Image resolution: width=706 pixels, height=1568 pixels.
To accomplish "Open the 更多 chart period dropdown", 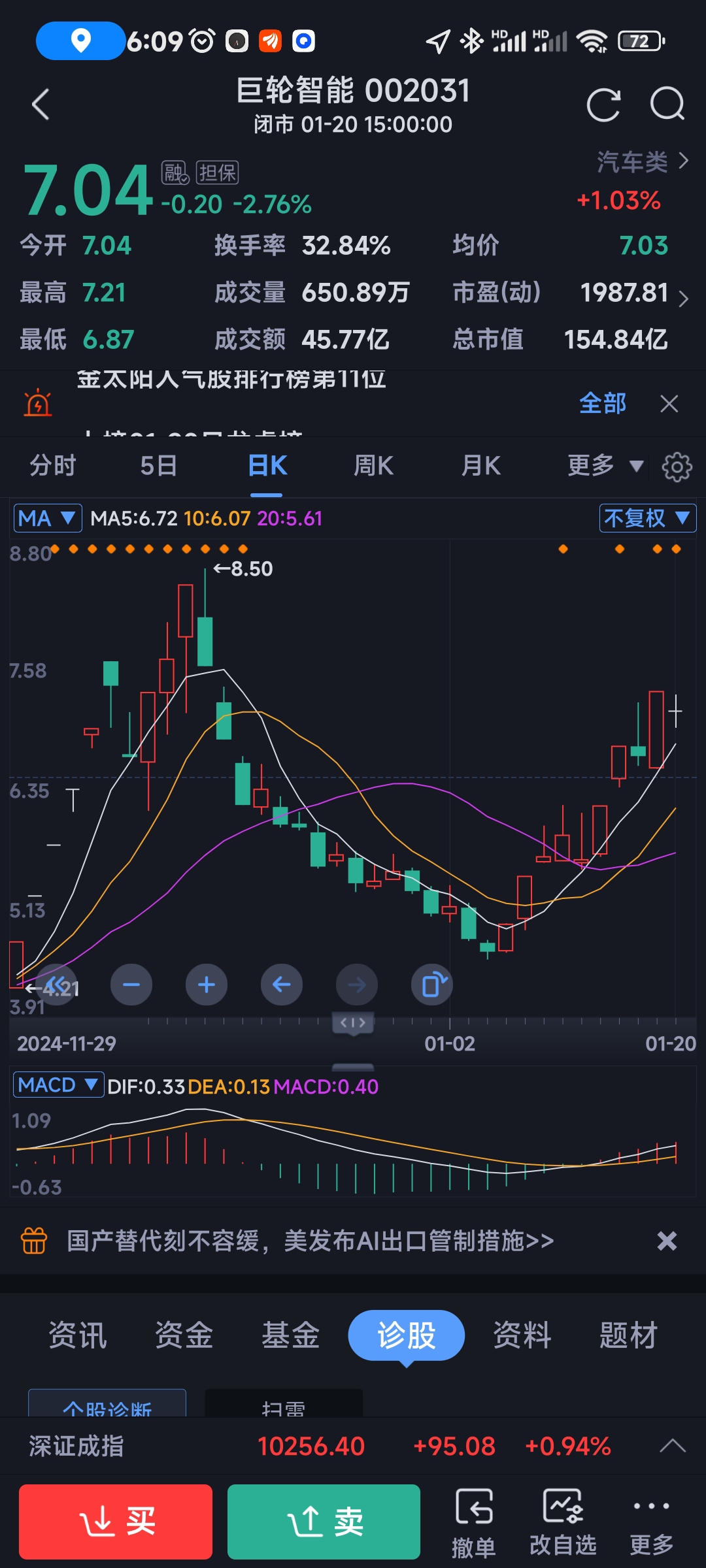I will point(605,466).
